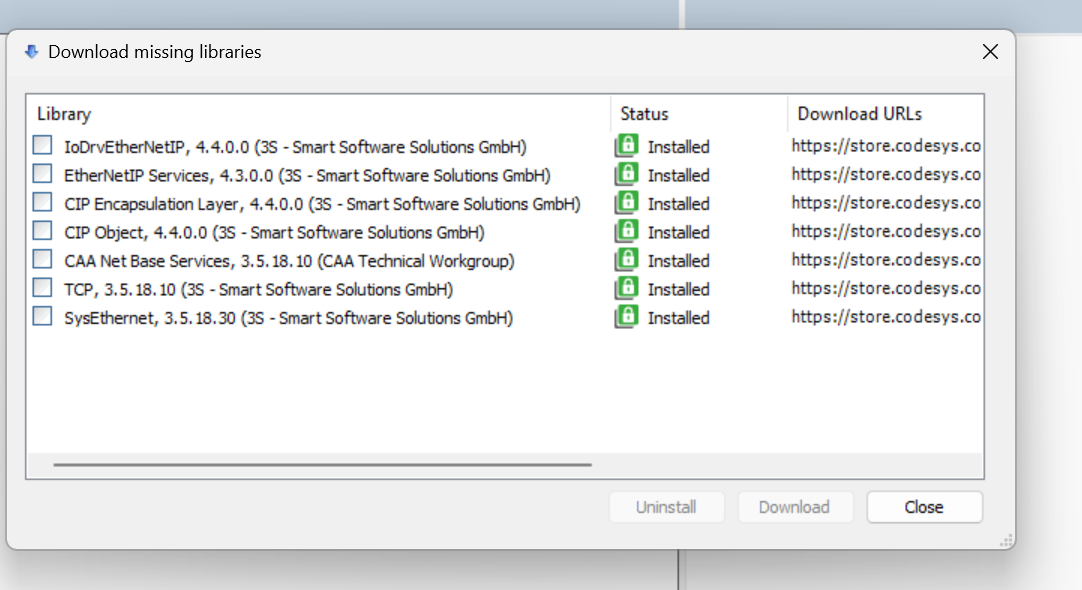Open the store URL in TCP row
Screen dimensions: 1082x590
click(x=886, y=288)
